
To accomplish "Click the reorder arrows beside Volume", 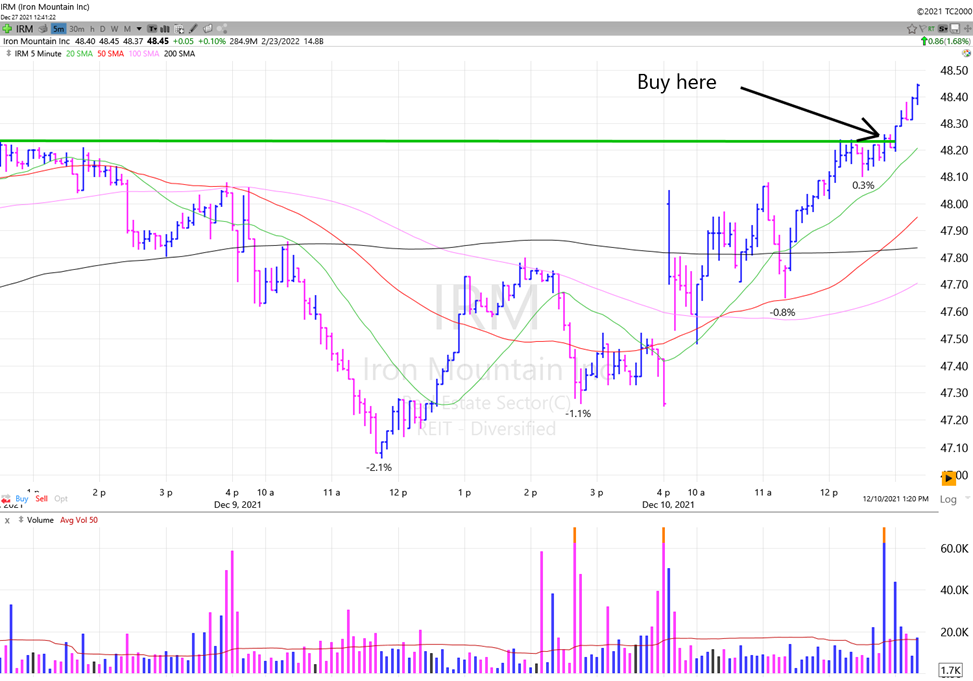I will click(20, 520).
